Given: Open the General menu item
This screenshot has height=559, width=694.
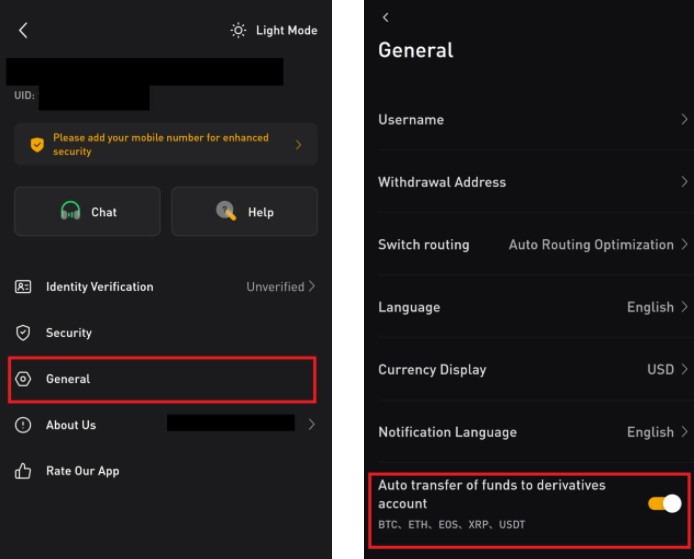Looking at the screenshot, I should pos(162,379).
